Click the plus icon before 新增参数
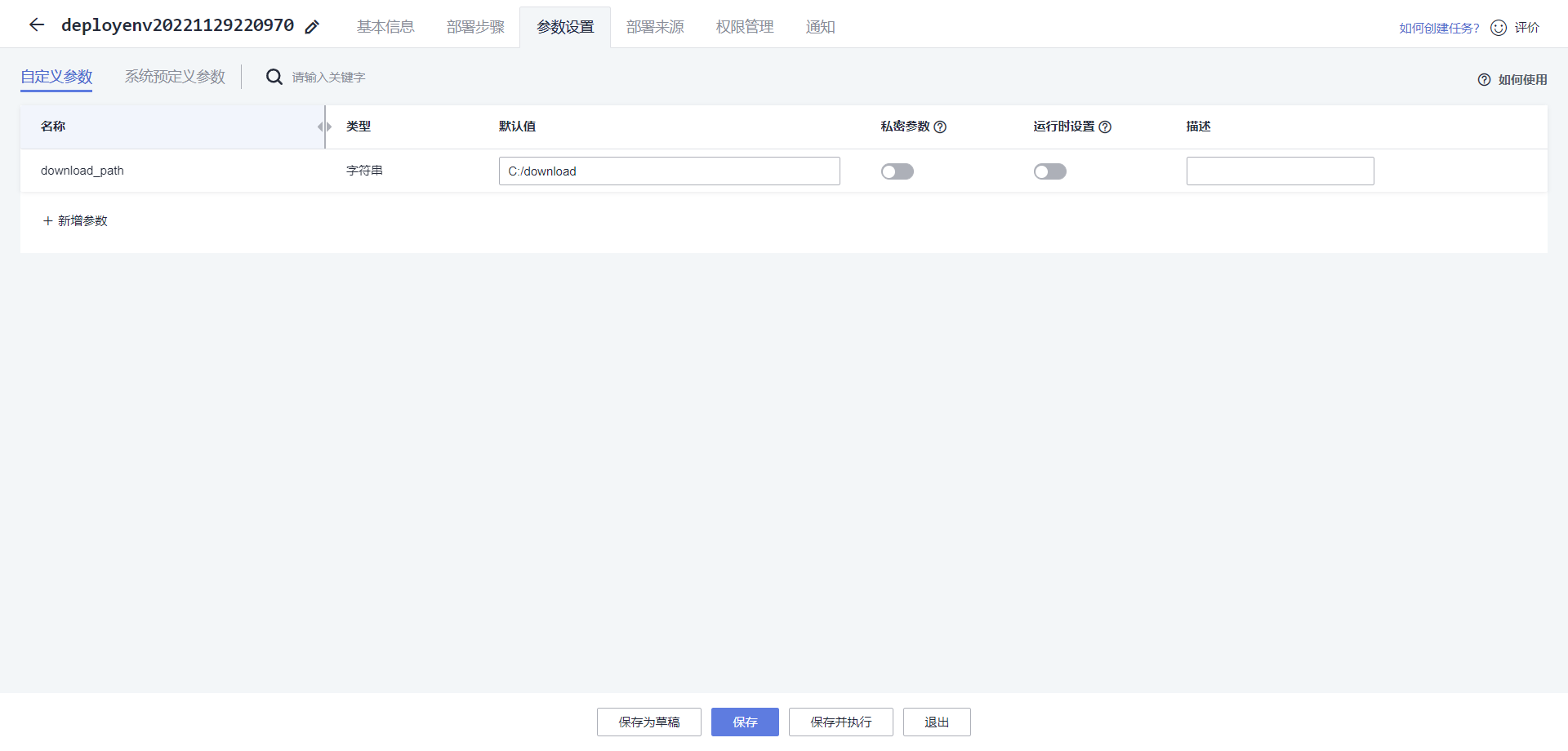 pyautogui.click(x=47, y=221)
